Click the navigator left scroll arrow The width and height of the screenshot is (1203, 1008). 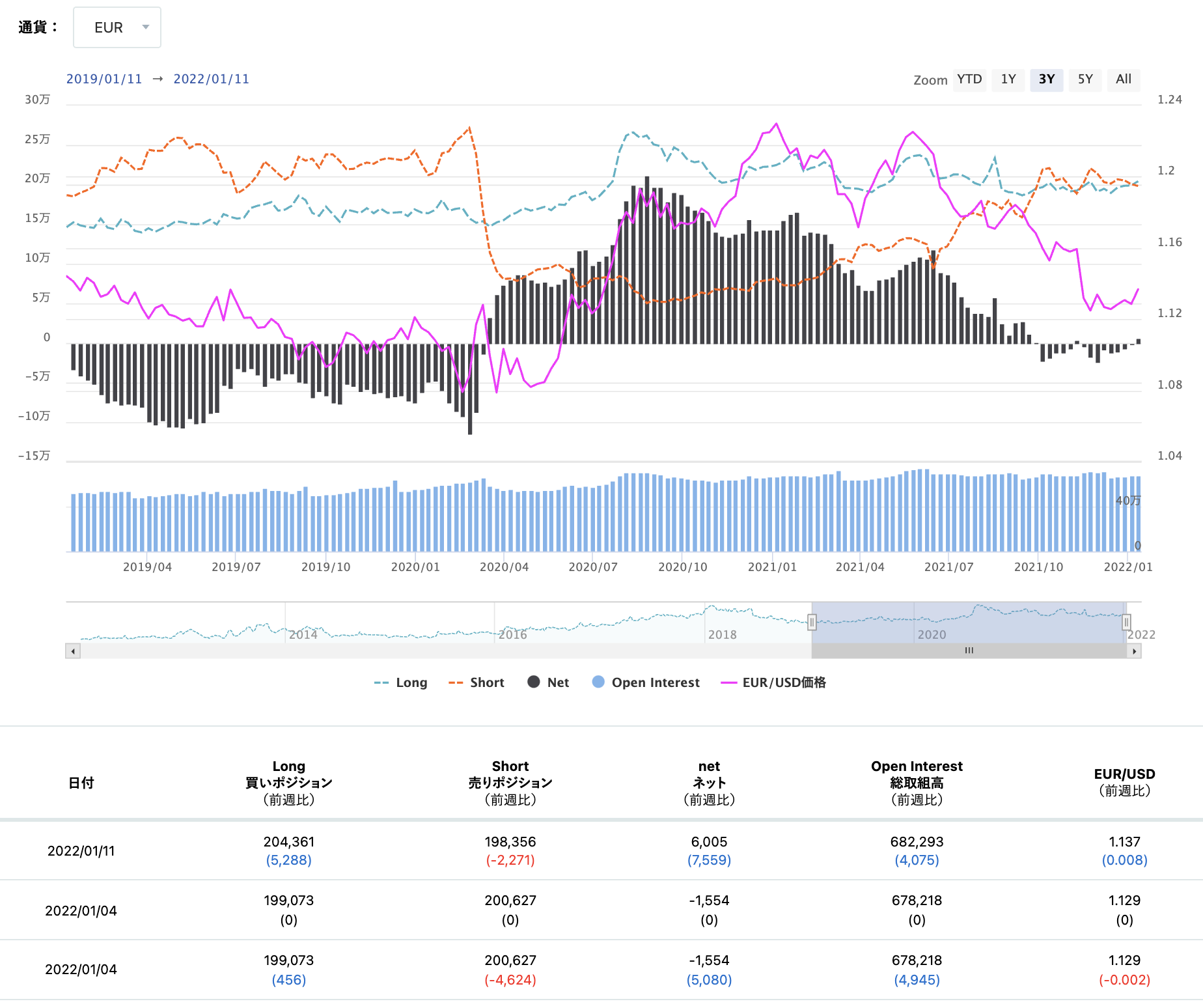73,651
